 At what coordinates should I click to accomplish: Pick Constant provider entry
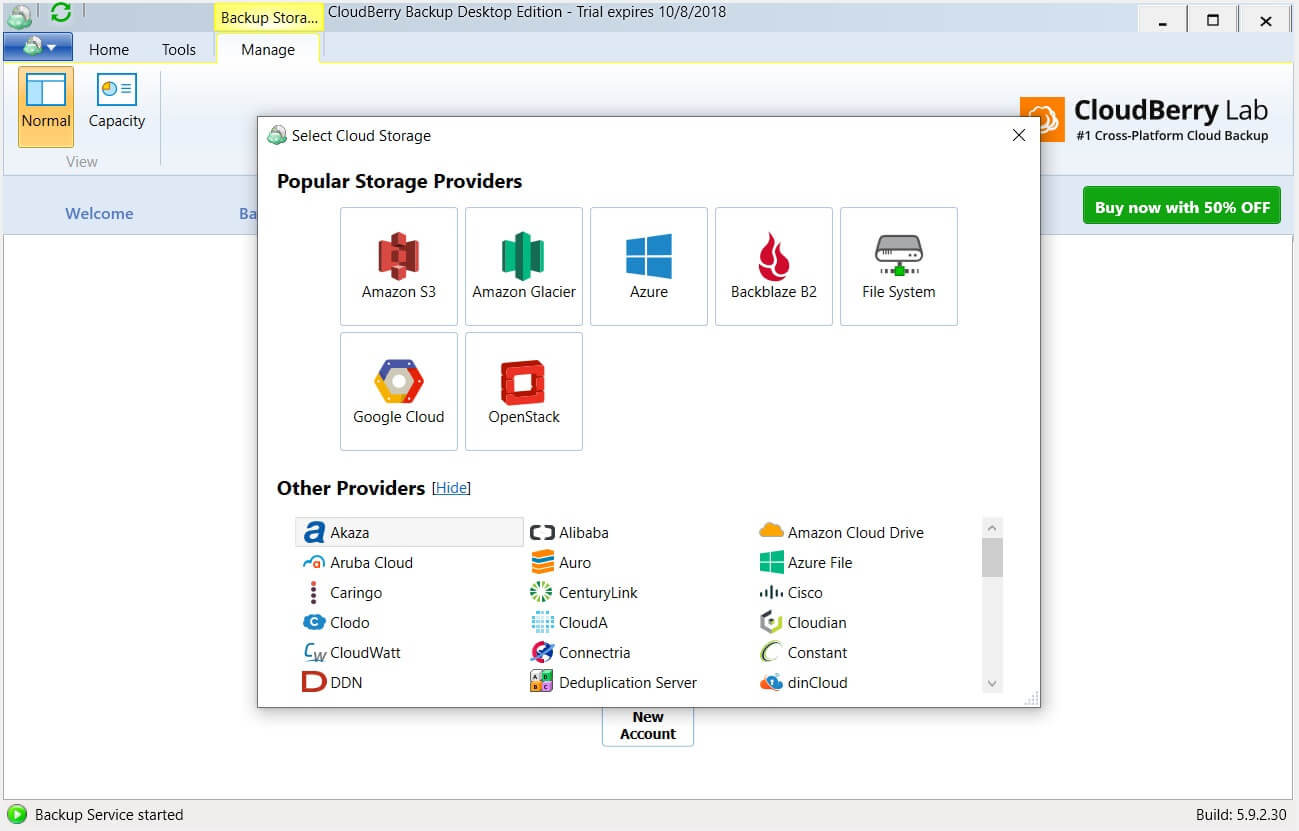coord(803,652)
